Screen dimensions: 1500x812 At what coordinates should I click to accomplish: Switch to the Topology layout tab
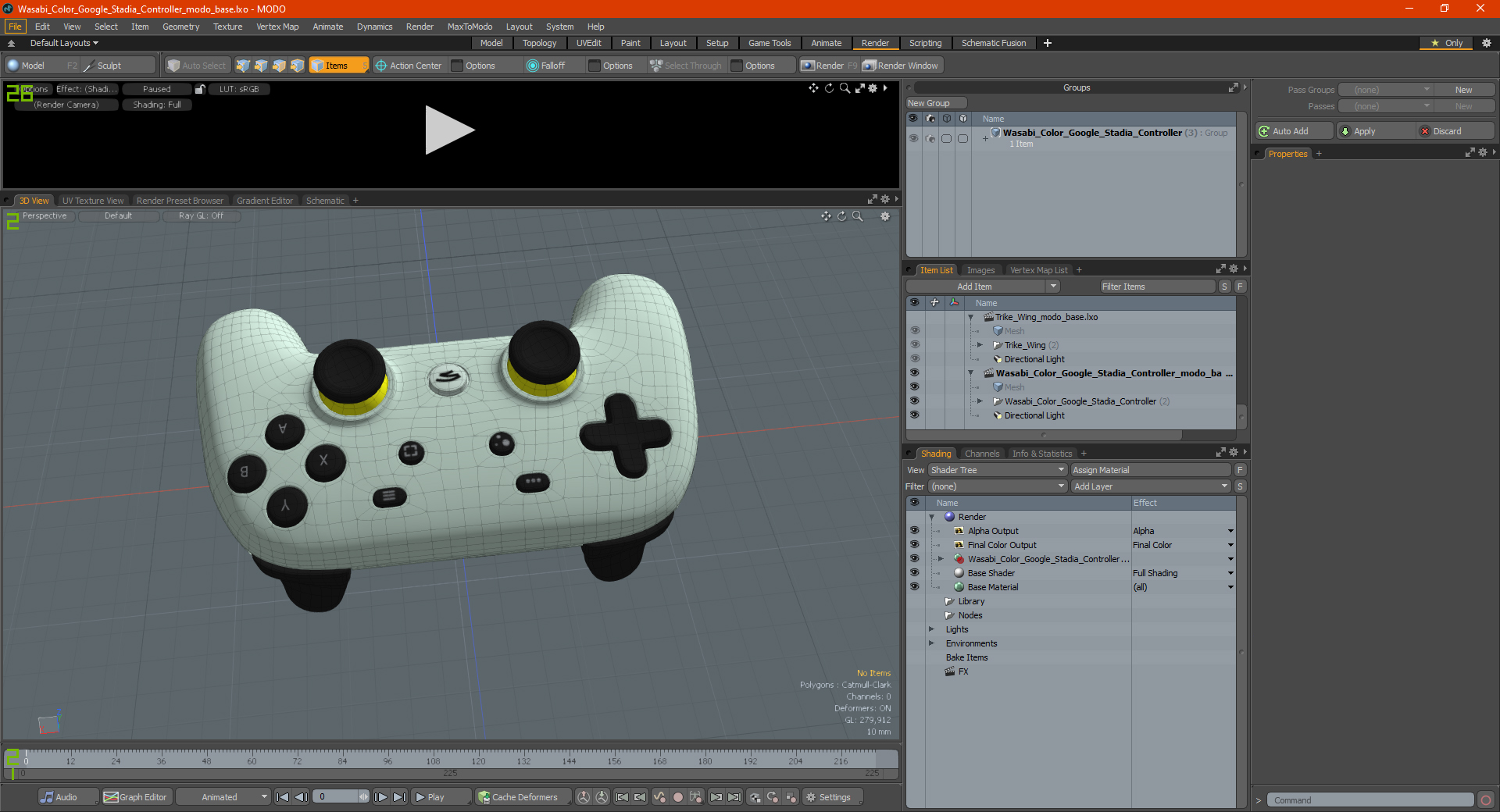coord(539,43)
